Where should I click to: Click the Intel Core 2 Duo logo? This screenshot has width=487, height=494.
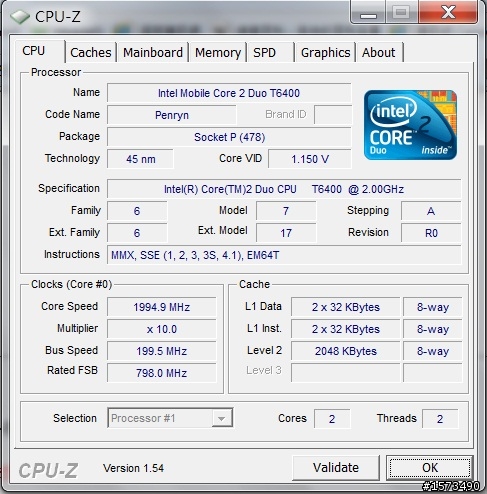tap(410, 125)
